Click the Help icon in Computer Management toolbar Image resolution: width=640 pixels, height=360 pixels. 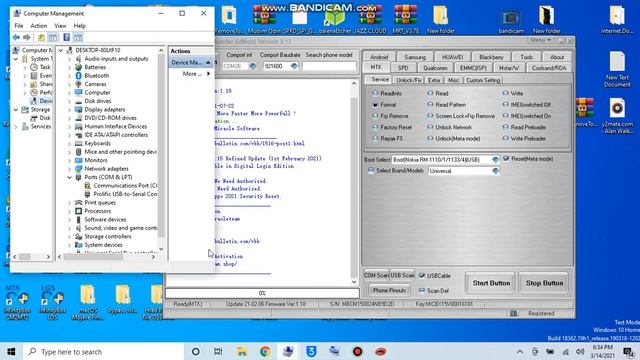[67, 38]
